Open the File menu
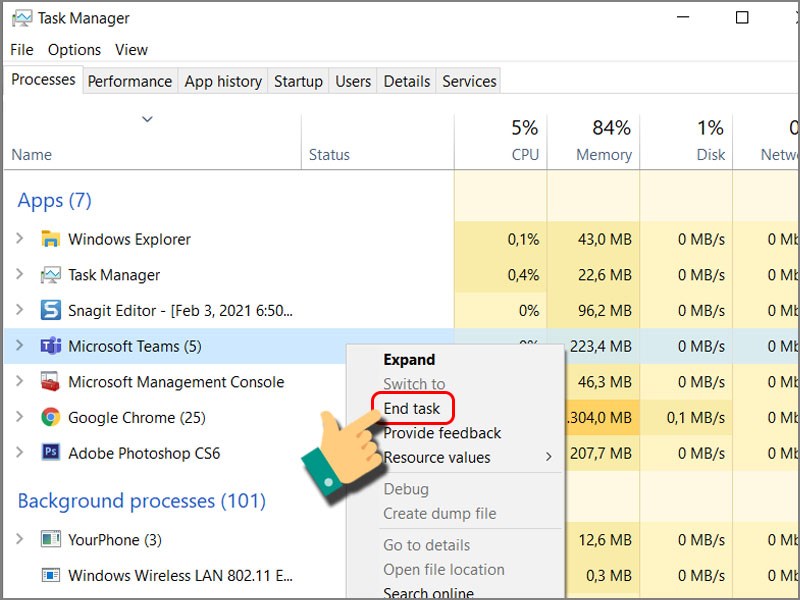 coord(21,49)
